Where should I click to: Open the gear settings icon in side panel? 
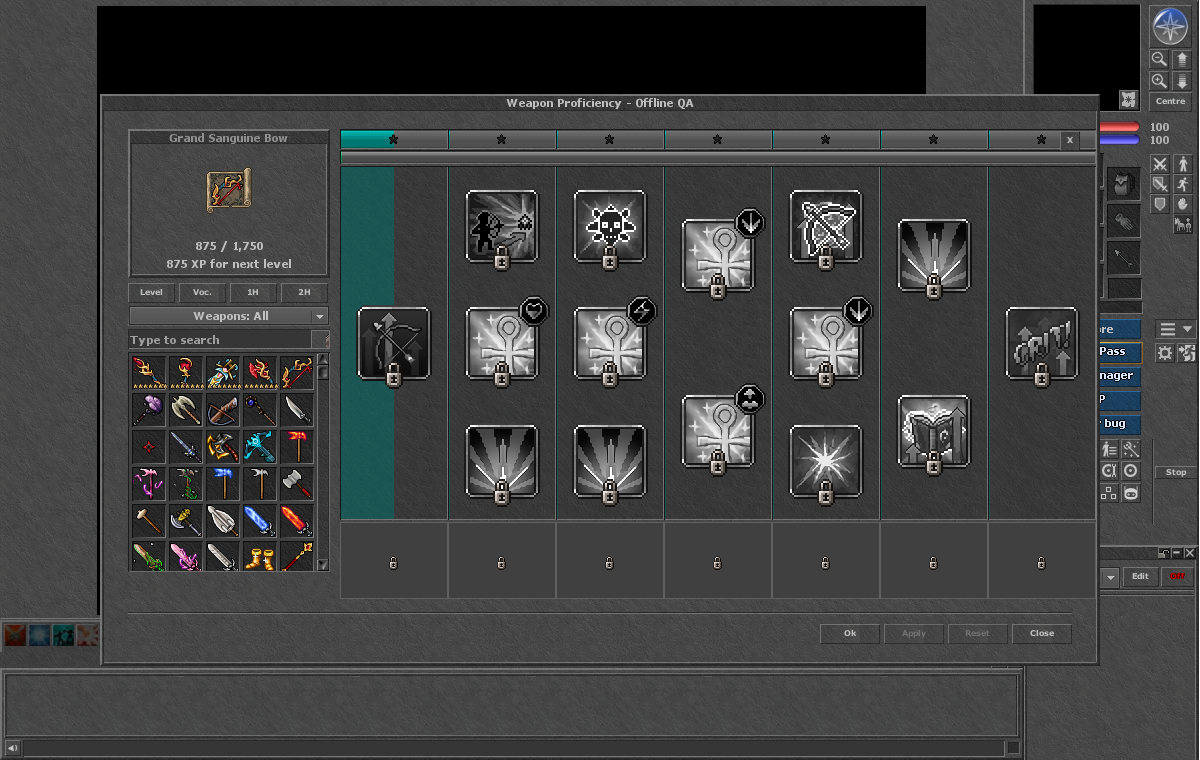pos(1165,352)
